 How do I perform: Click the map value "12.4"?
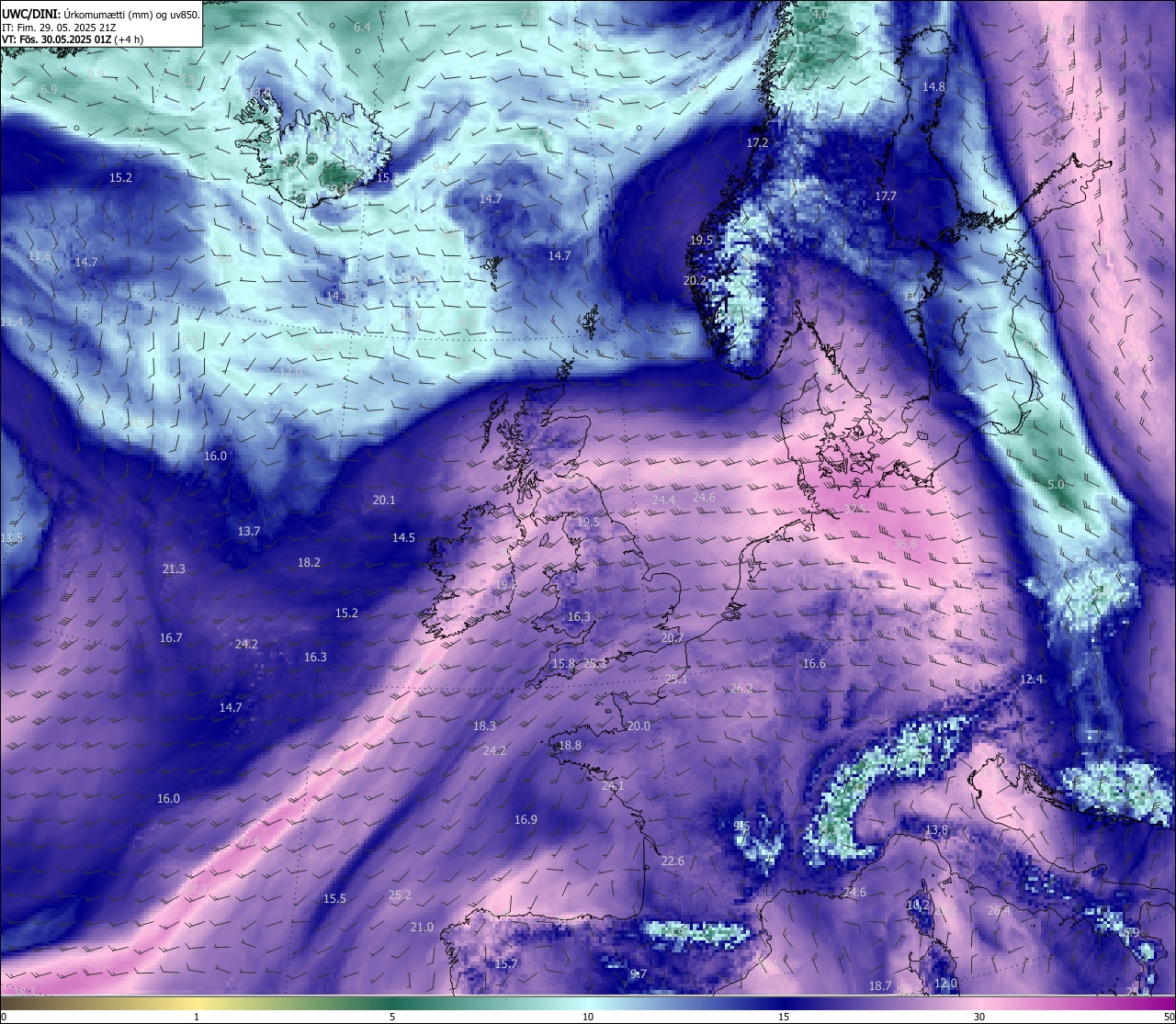(1032, 679)
